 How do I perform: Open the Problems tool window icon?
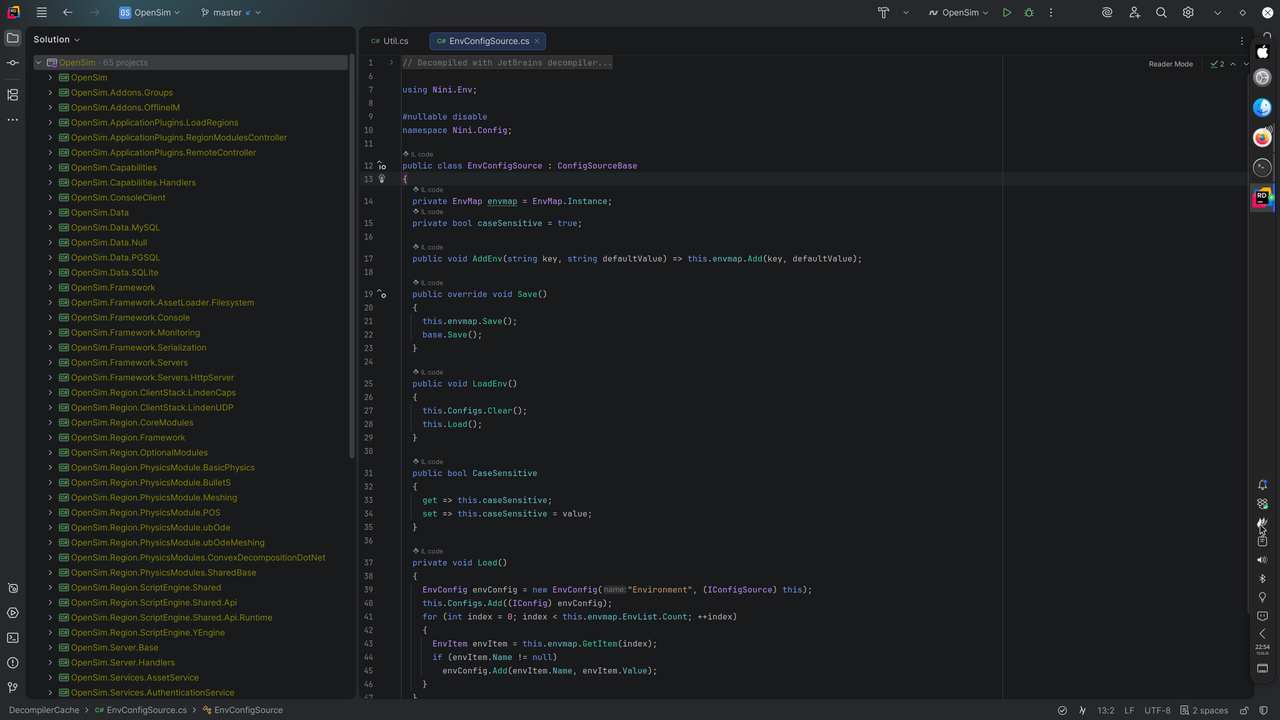(x=13, y=663)
